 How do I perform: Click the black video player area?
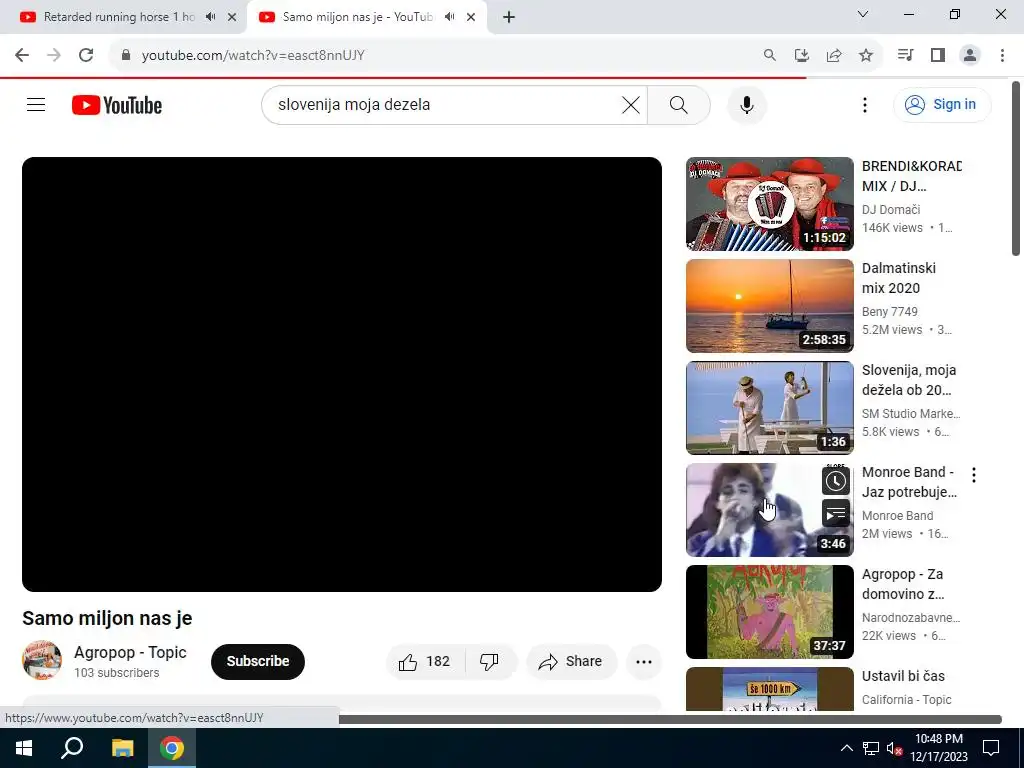[x=342, y=374]
